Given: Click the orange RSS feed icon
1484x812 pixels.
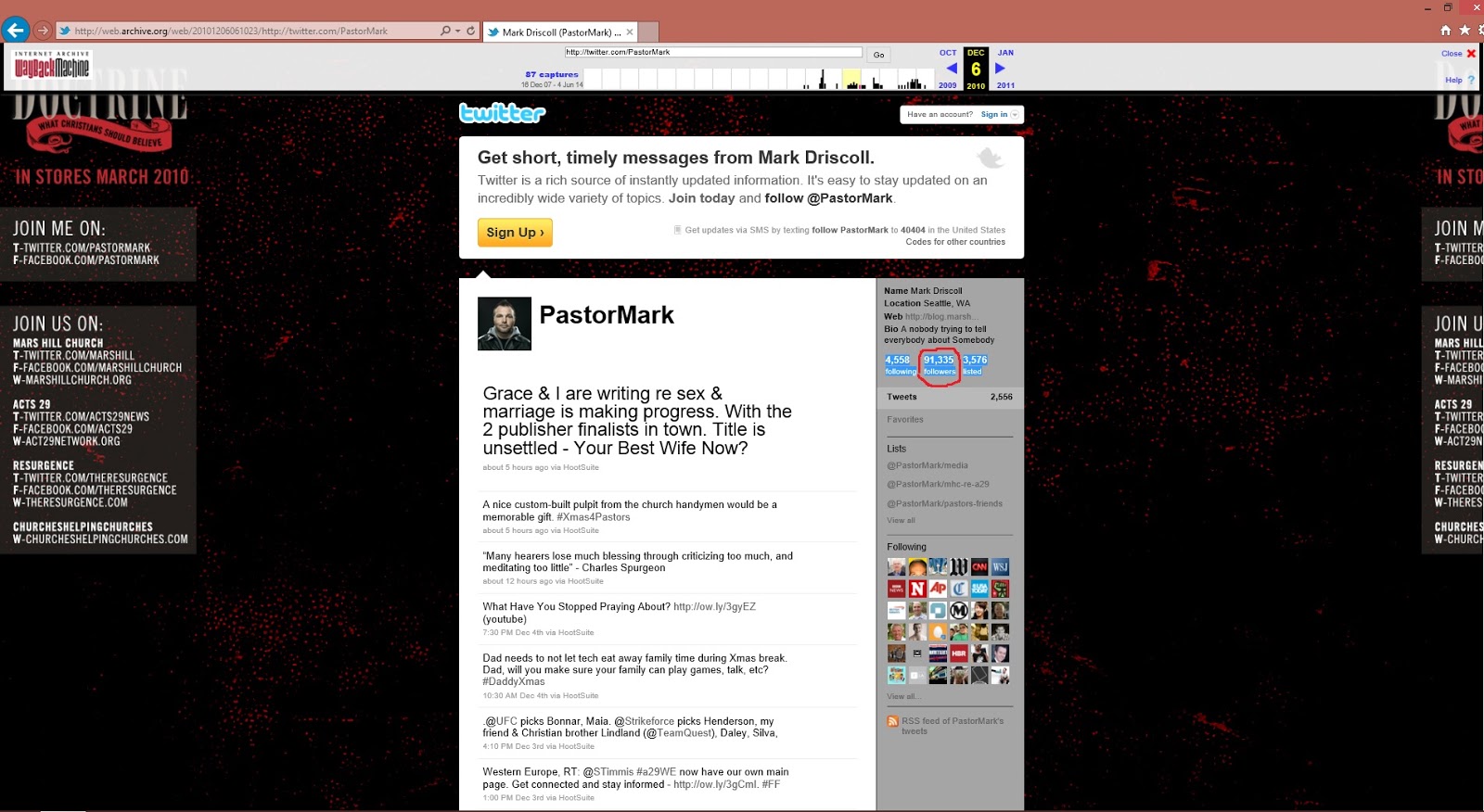Looking at the screenshot, I should (x=892, y=721).
